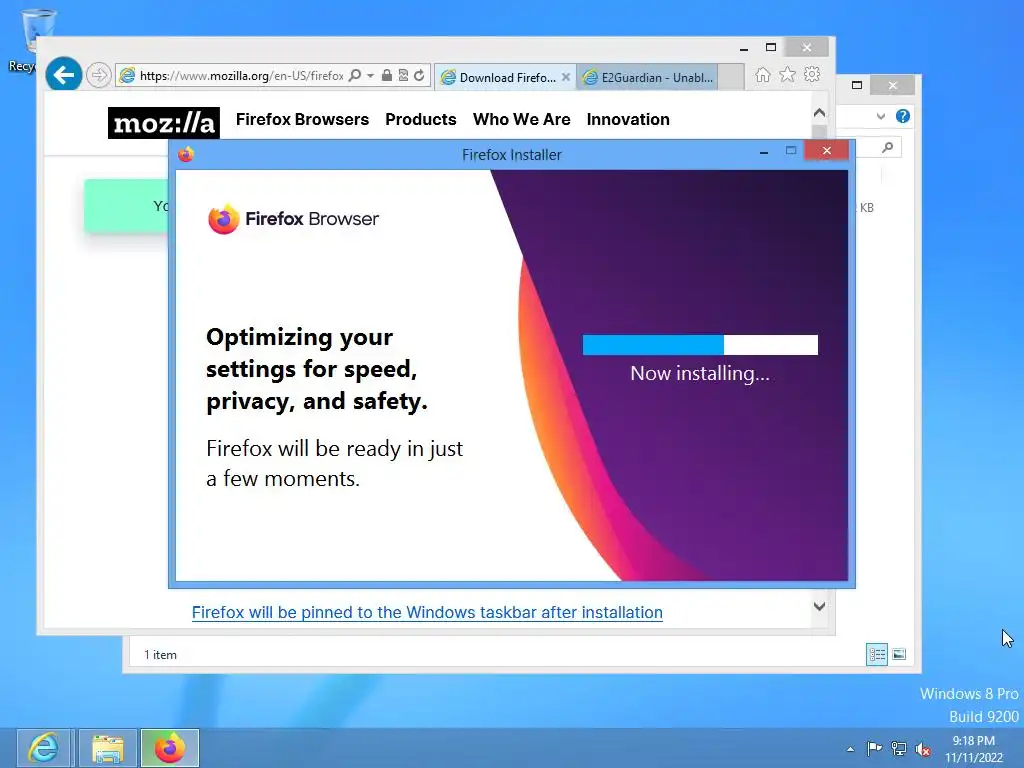Maximize the Internet Explorer window
The image size is (1024, 768).
click(x=771, y=47)
